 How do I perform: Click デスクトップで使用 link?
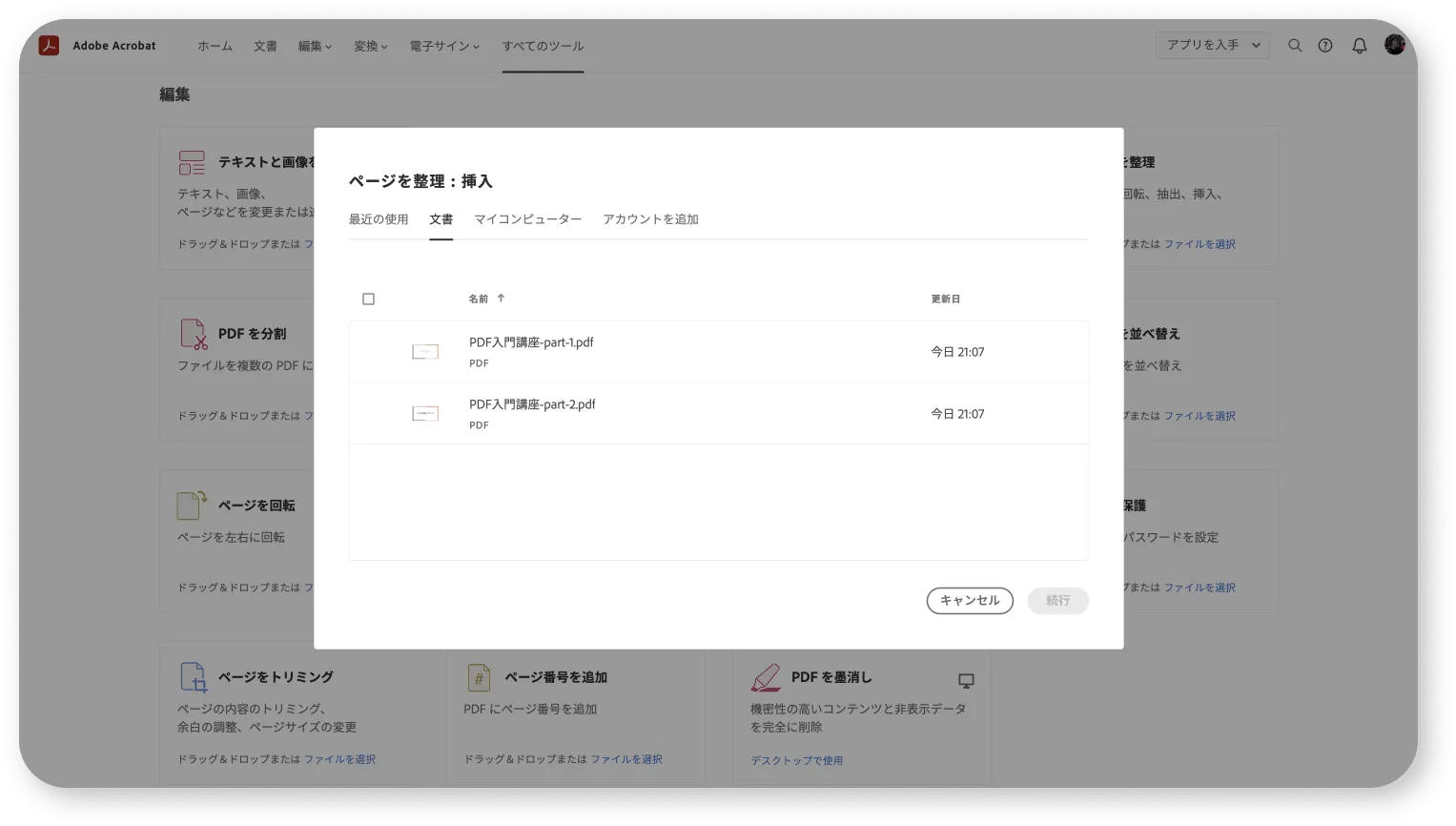796,760
